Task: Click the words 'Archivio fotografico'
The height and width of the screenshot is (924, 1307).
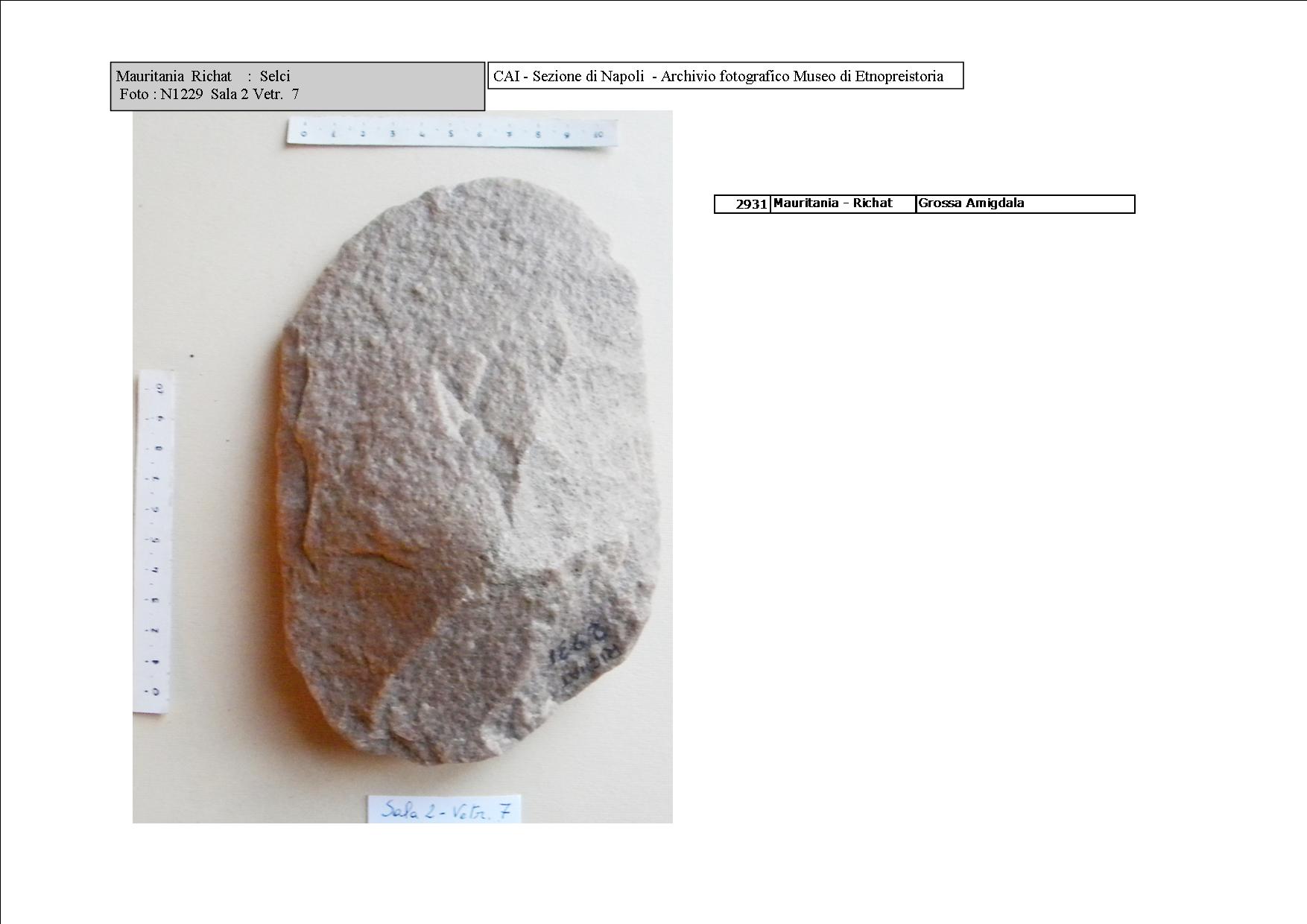Action: [x=724, y=76]
